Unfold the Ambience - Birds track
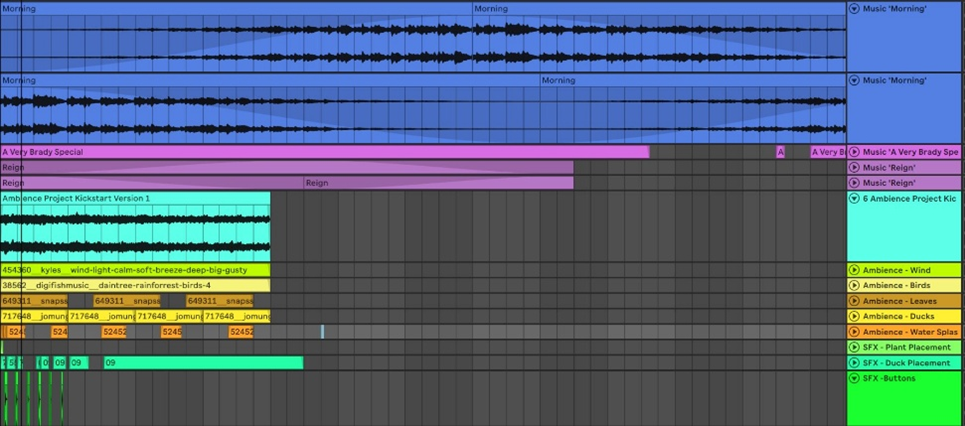The image size is (965, 426). tap(854, 286)
